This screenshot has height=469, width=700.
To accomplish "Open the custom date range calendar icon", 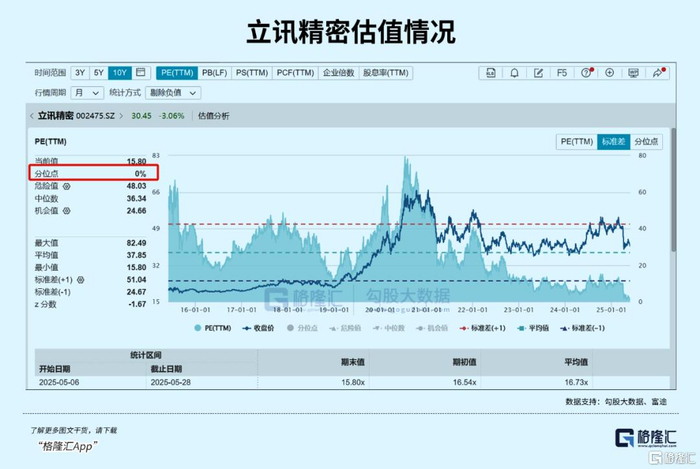I will coord(141,73).
